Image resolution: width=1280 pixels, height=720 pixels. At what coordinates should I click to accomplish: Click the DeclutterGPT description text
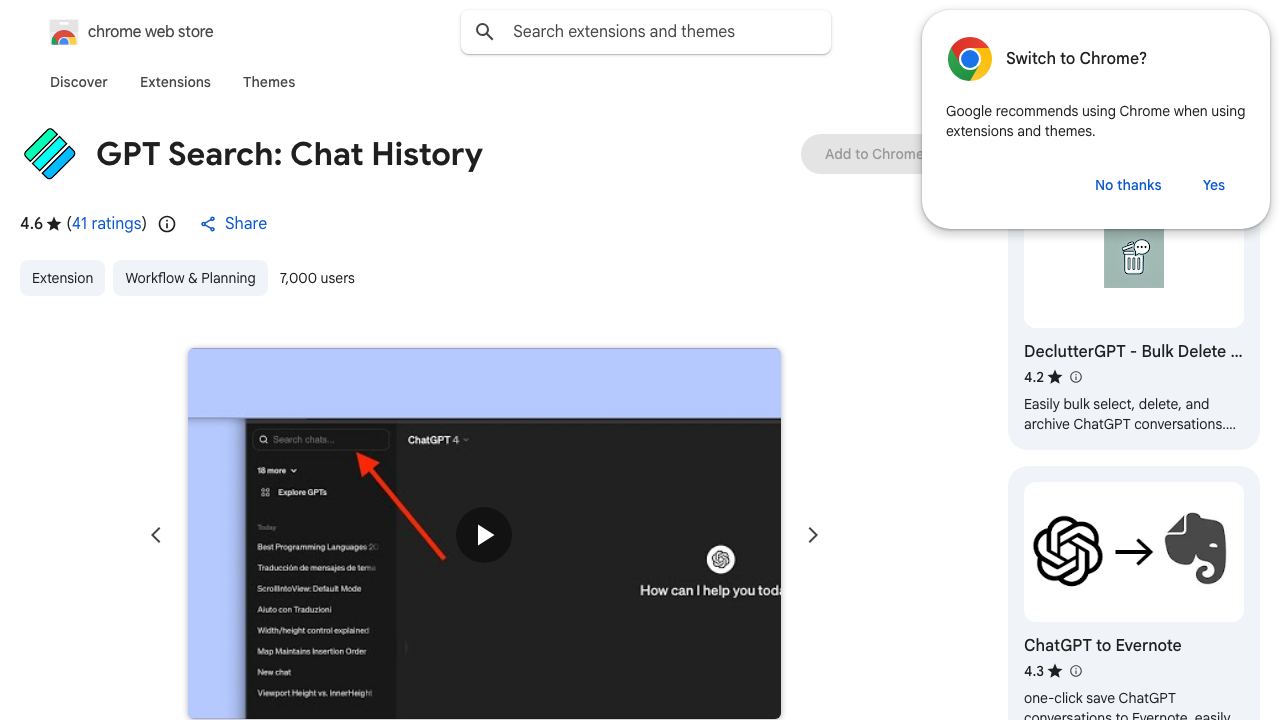coord(1130,414)
